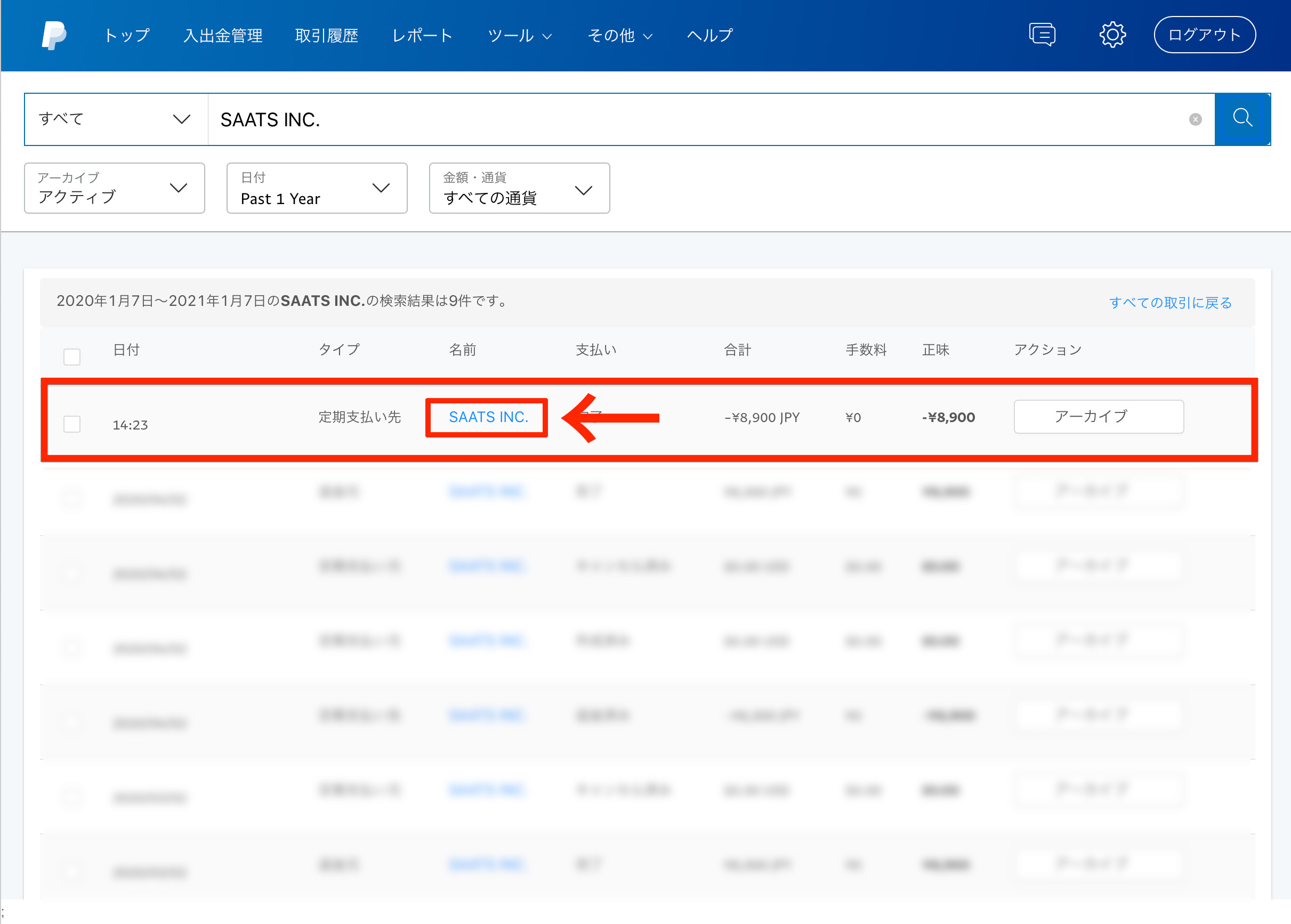Open the messages notification icon
This screenshot has width=1291, height=924.
1042,35
